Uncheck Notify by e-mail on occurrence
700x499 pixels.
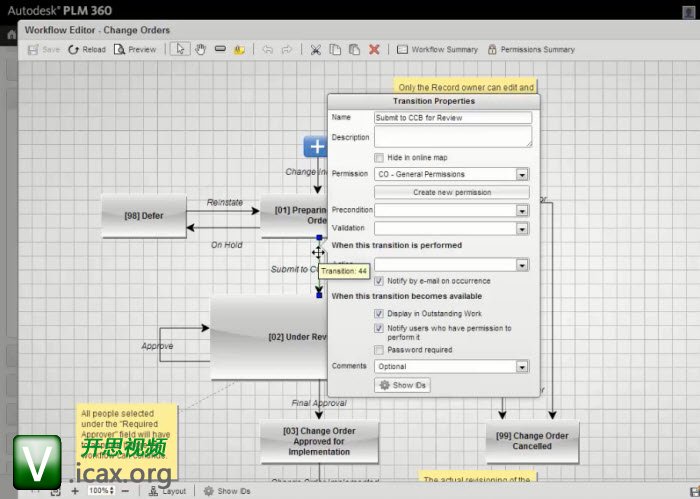coord(379,281)
